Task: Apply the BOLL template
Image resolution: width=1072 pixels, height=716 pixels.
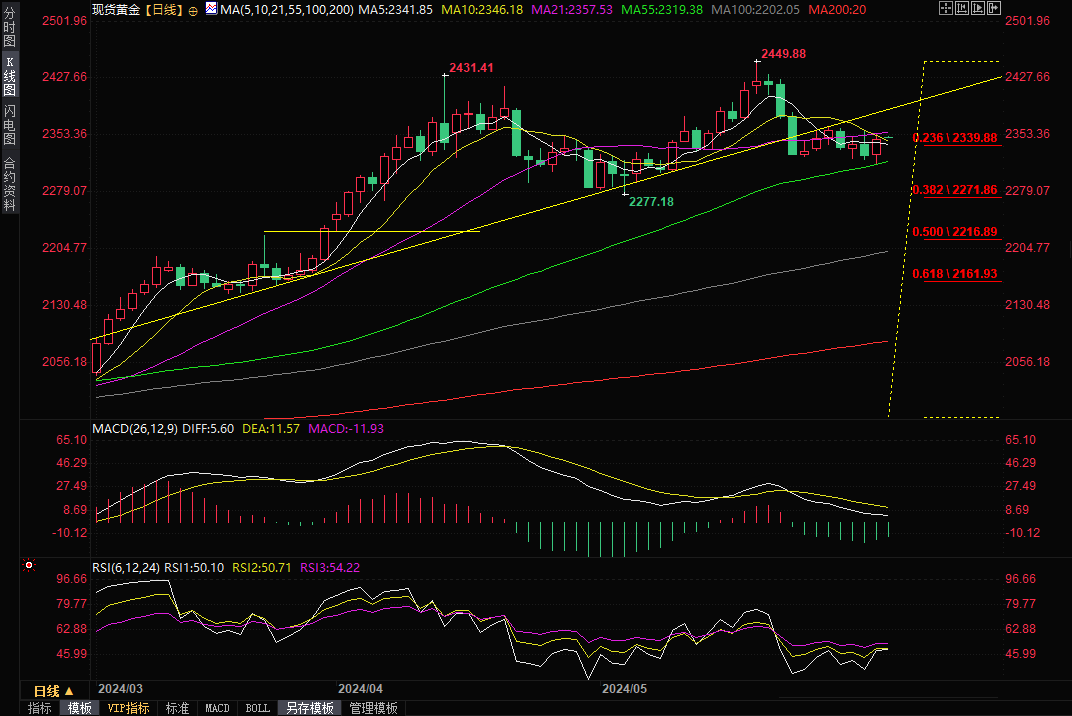Action: [x=257, y=708]
